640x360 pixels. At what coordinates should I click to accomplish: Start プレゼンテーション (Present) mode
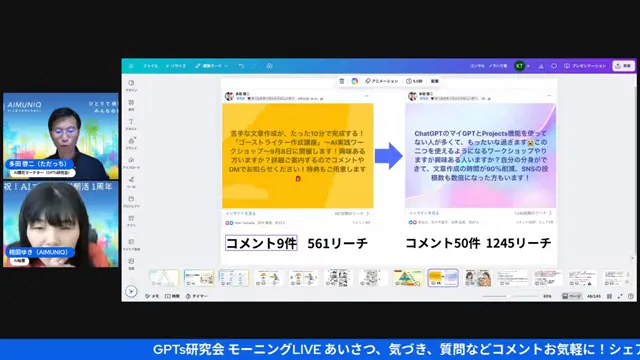(585, 66)
